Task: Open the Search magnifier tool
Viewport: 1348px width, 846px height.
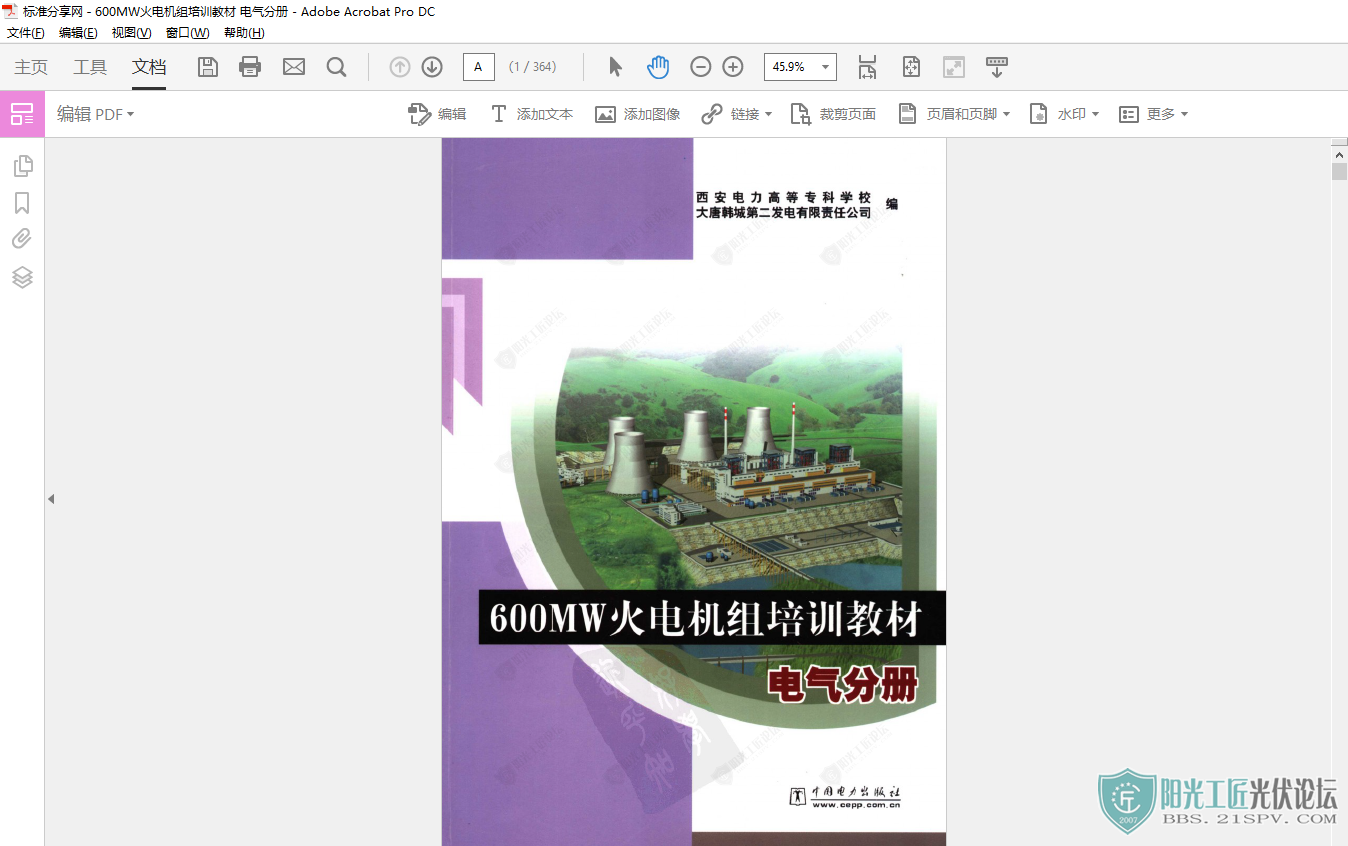Action: click(x=337, y=67)
